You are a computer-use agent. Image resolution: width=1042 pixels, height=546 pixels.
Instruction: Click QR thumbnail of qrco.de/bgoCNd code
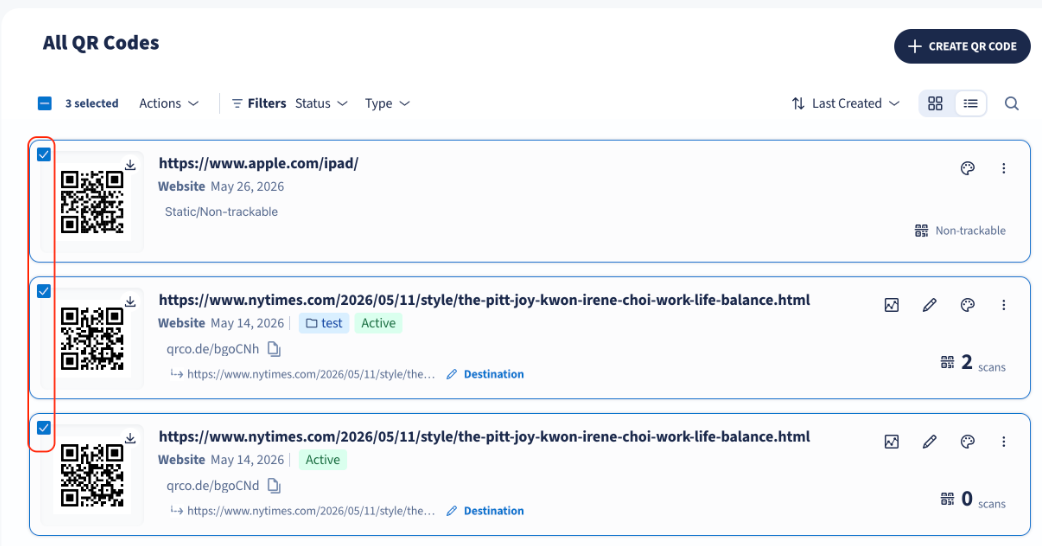click(x=92, y=476)
